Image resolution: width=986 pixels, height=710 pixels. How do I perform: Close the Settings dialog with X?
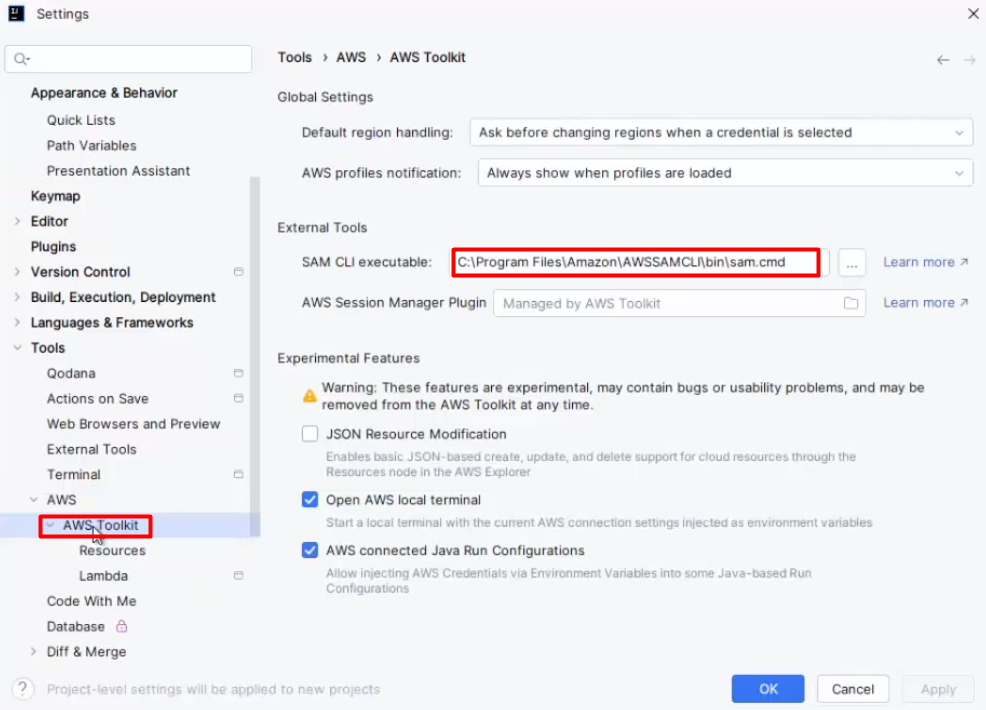coord(973,14)
